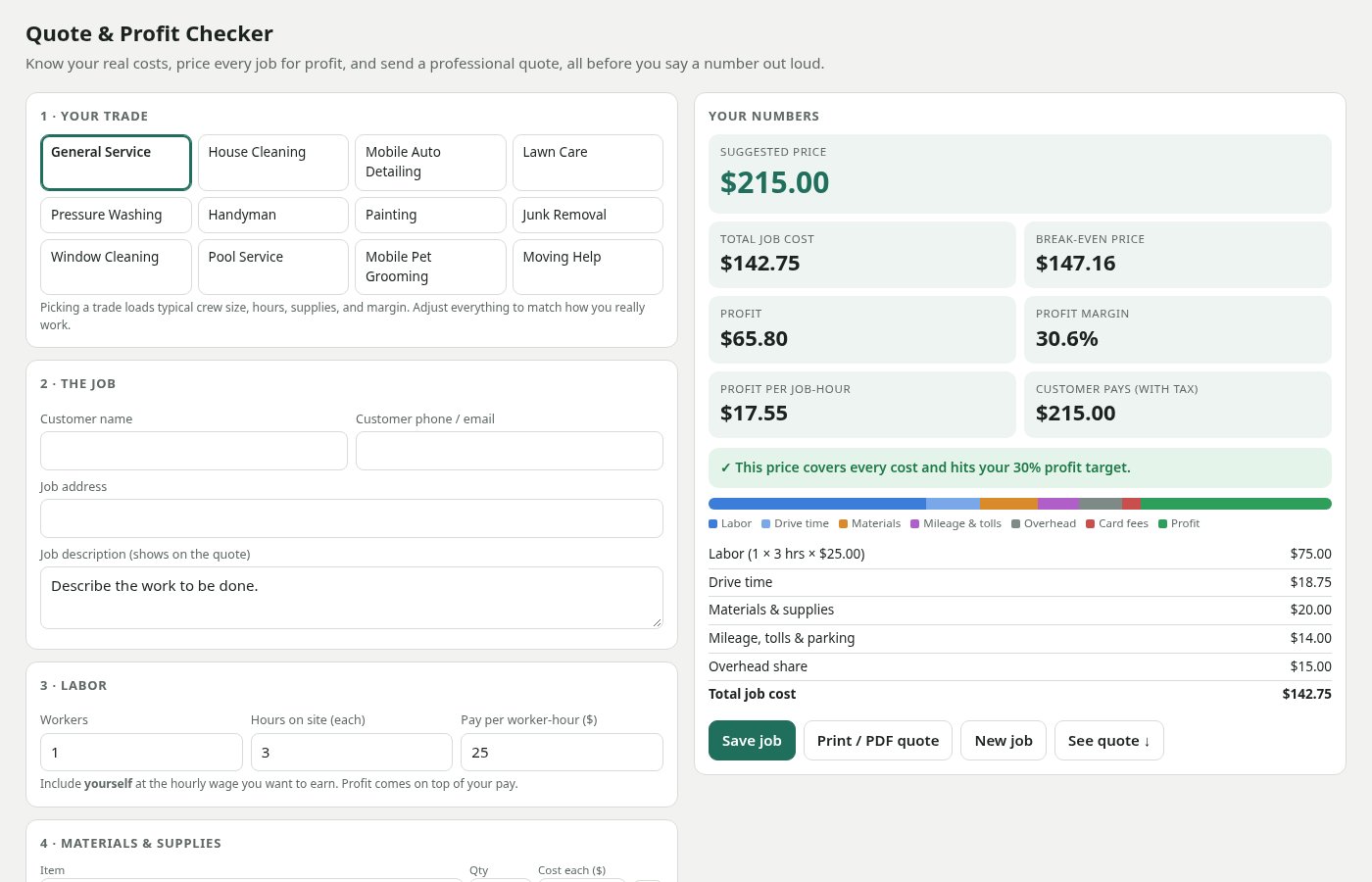The height and width of the screenshot is (882, 1372).
Task: Pick the Painting trade
Action: pyautogui.click(x=430, y=215)
